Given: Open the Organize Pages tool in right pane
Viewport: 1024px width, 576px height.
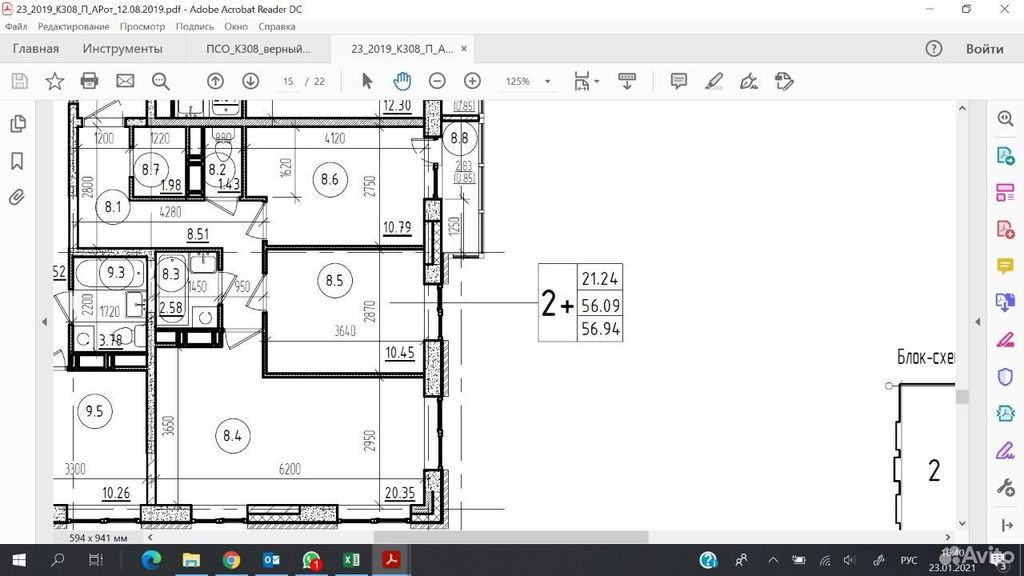Looking at the screenshot, I should pos(1005,193).
